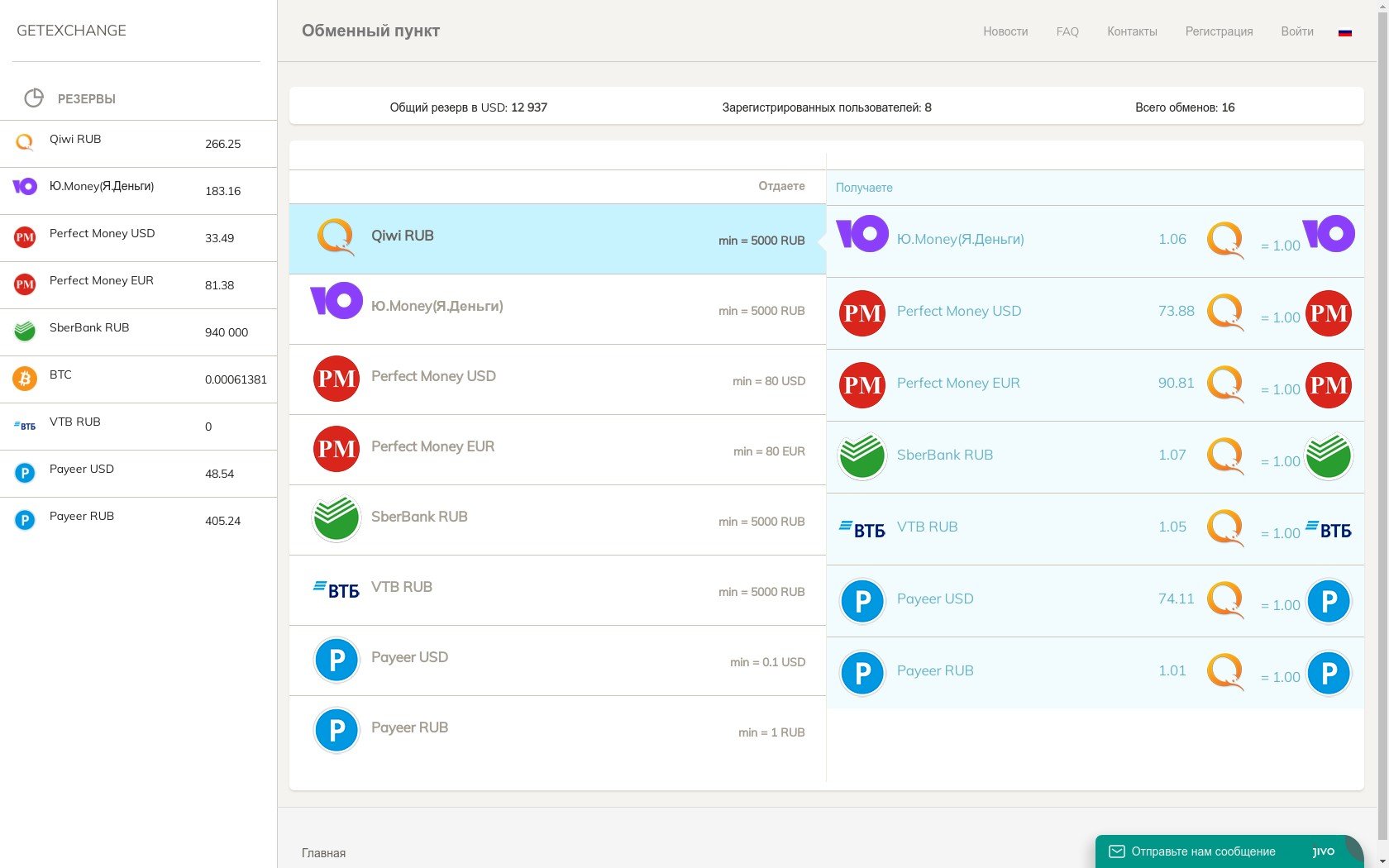Go to the Контакты page

point(1132,31)
